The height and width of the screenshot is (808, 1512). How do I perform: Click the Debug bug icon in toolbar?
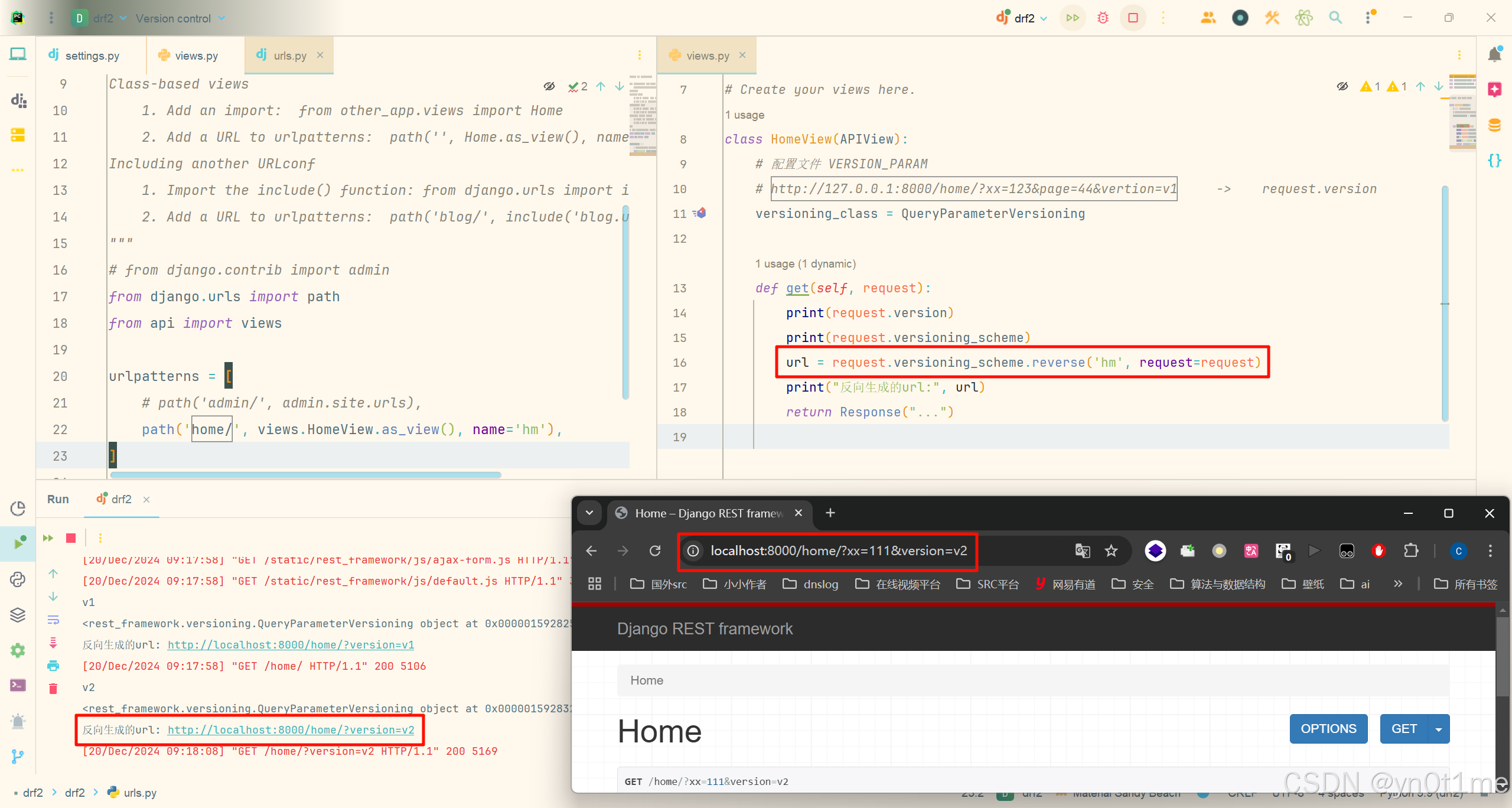click(x=1103, y=18)
